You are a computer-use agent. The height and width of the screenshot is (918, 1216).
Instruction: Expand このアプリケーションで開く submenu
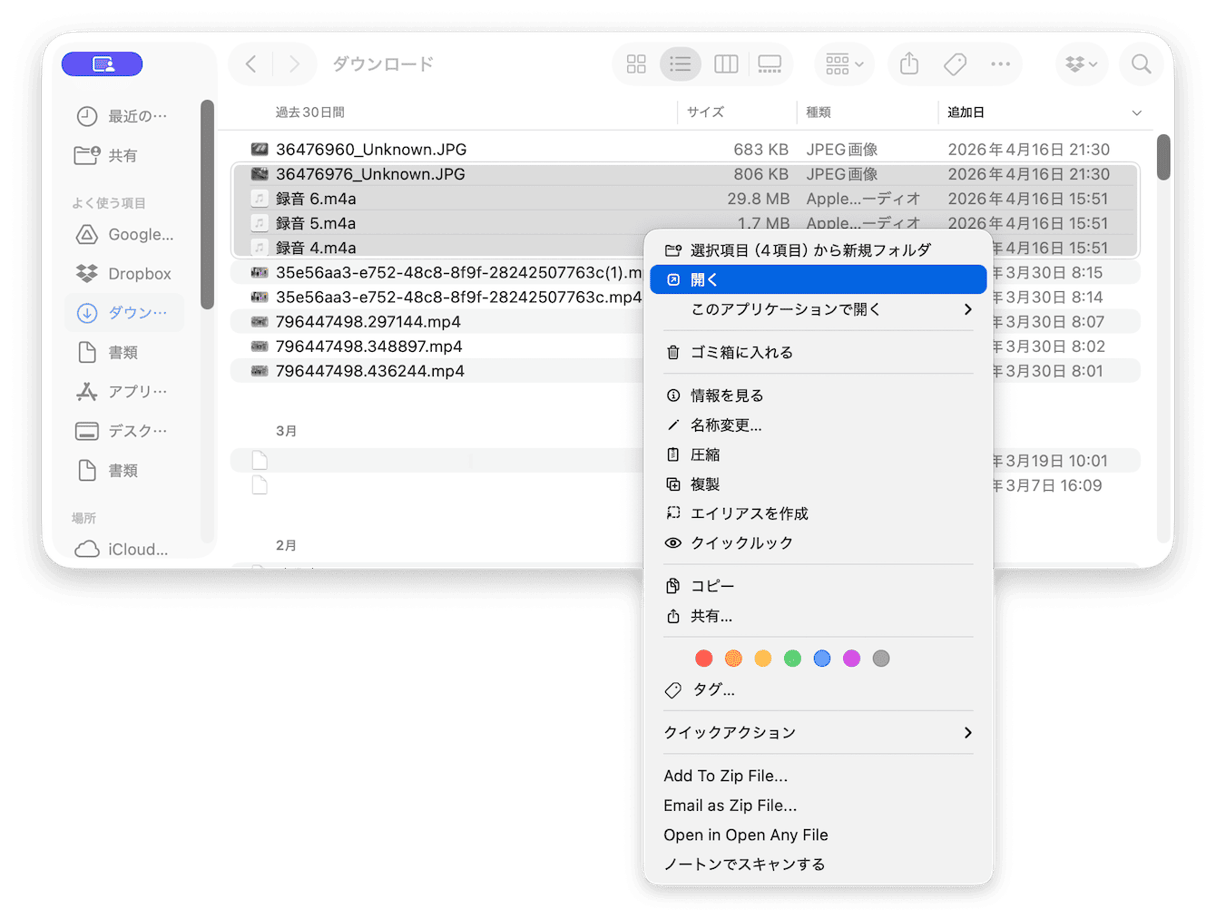tap(818, 309)
